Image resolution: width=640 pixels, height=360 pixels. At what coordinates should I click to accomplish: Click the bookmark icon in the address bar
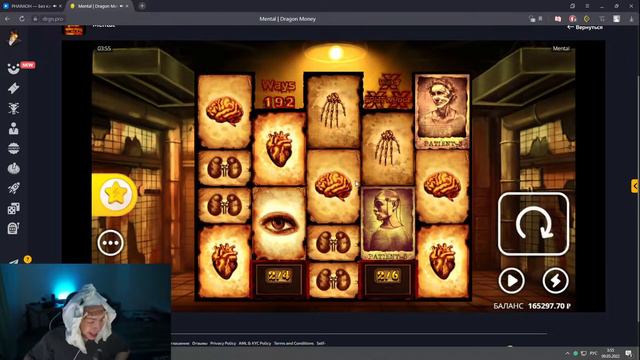[x=540, y=19]
